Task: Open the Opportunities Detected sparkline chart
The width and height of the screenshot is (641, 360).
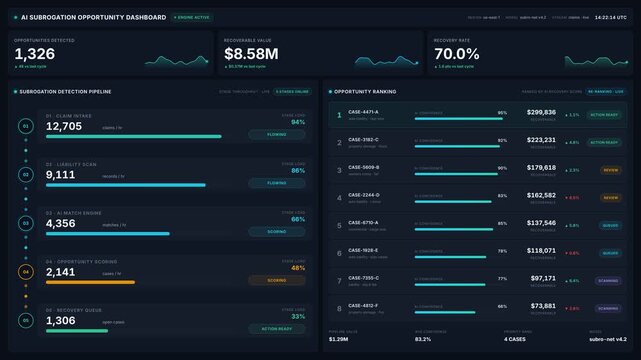Action: click(177, 61)
